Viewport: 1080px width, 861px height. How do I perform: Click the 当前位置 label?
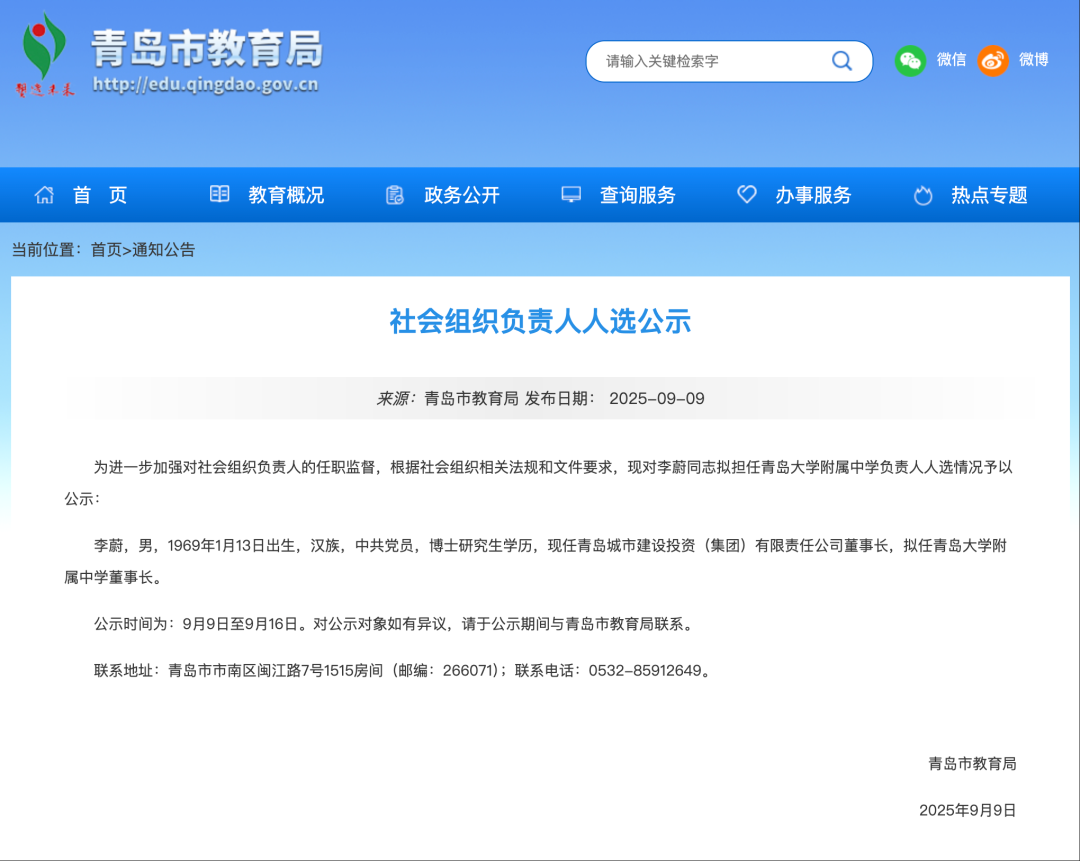point(46,249)
